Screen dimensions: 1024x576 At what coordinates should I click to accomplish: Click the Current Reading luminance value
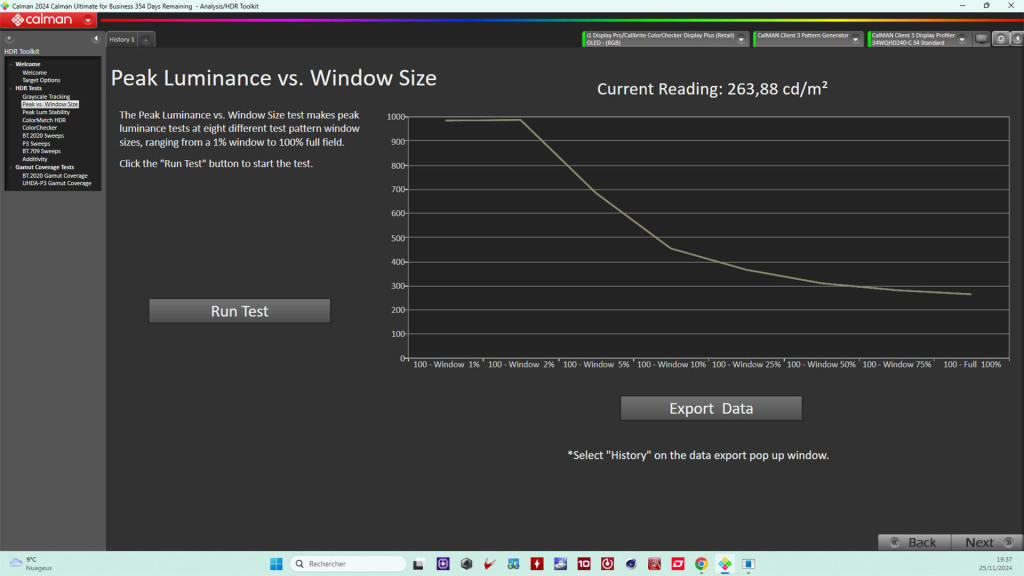coord(777,89)
